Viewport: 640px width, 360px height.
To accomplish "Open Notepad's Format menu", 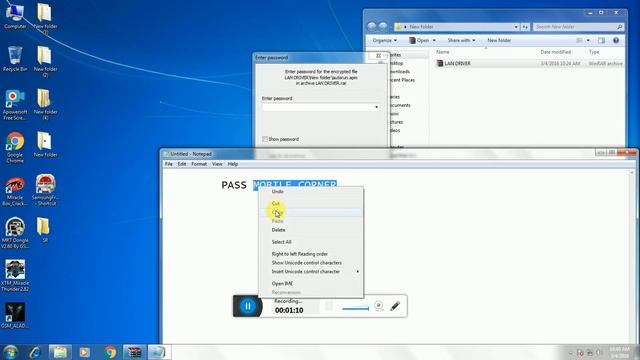I will pyautogui.click(x=199, y=164).
